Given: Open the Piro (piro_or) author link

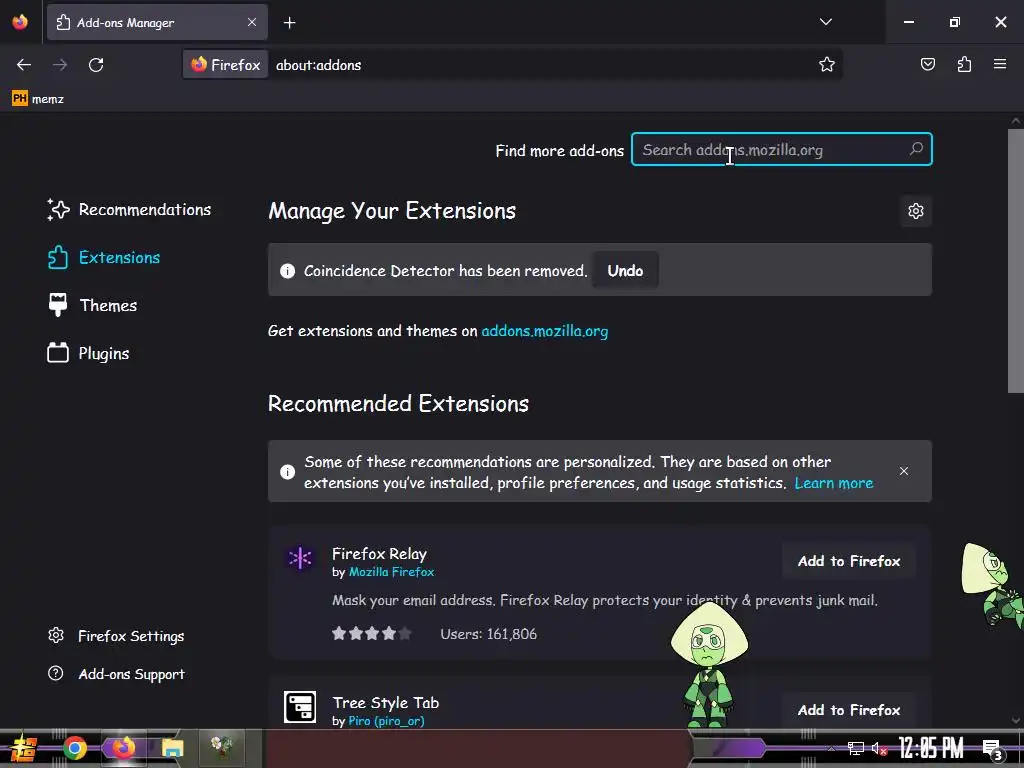Looking at the screenshot, I should tap(387, 721).
